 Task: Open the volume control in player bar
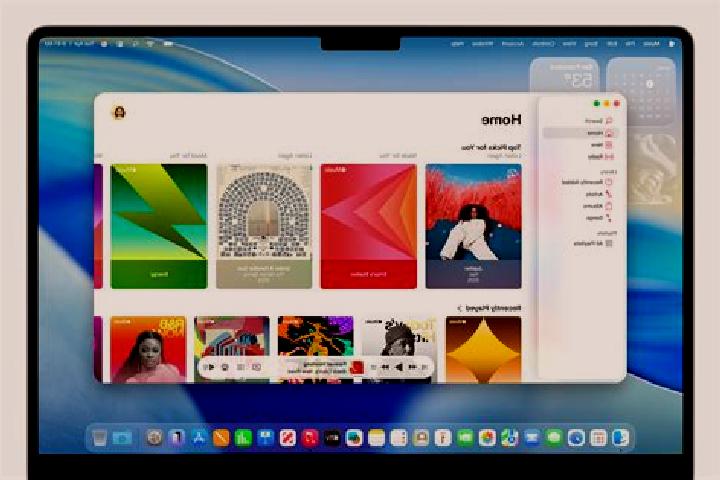(x=210, y=367)
